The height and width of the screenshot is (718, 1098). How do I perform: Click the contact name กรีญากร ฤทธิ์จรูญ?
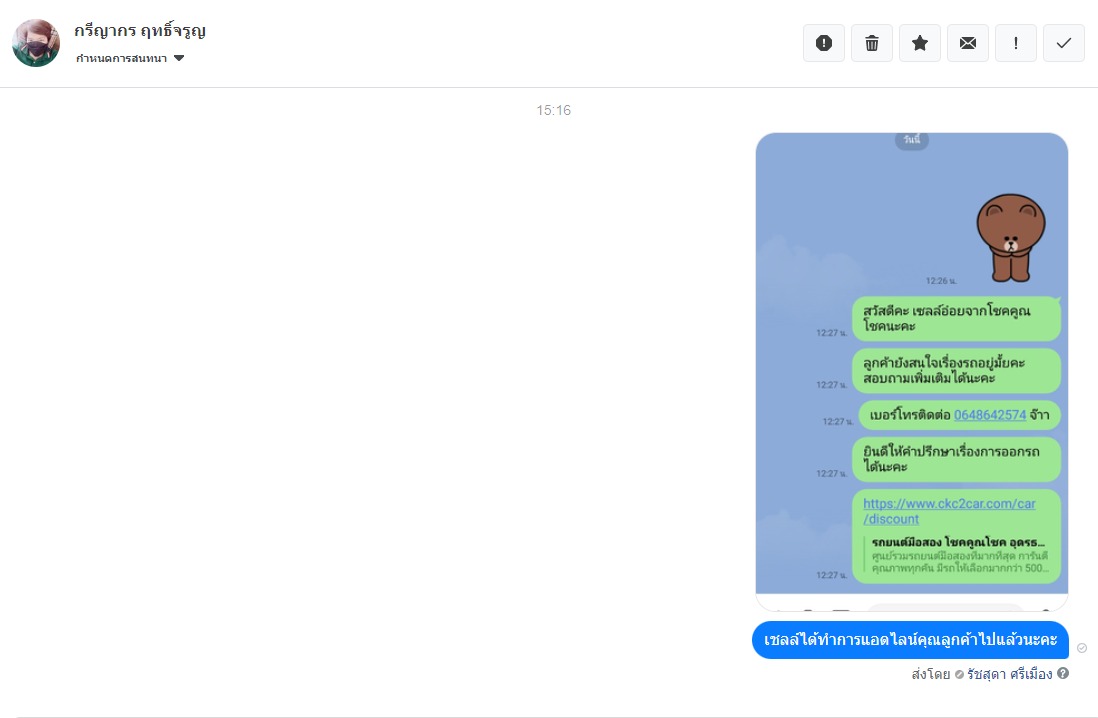(140, 31)
